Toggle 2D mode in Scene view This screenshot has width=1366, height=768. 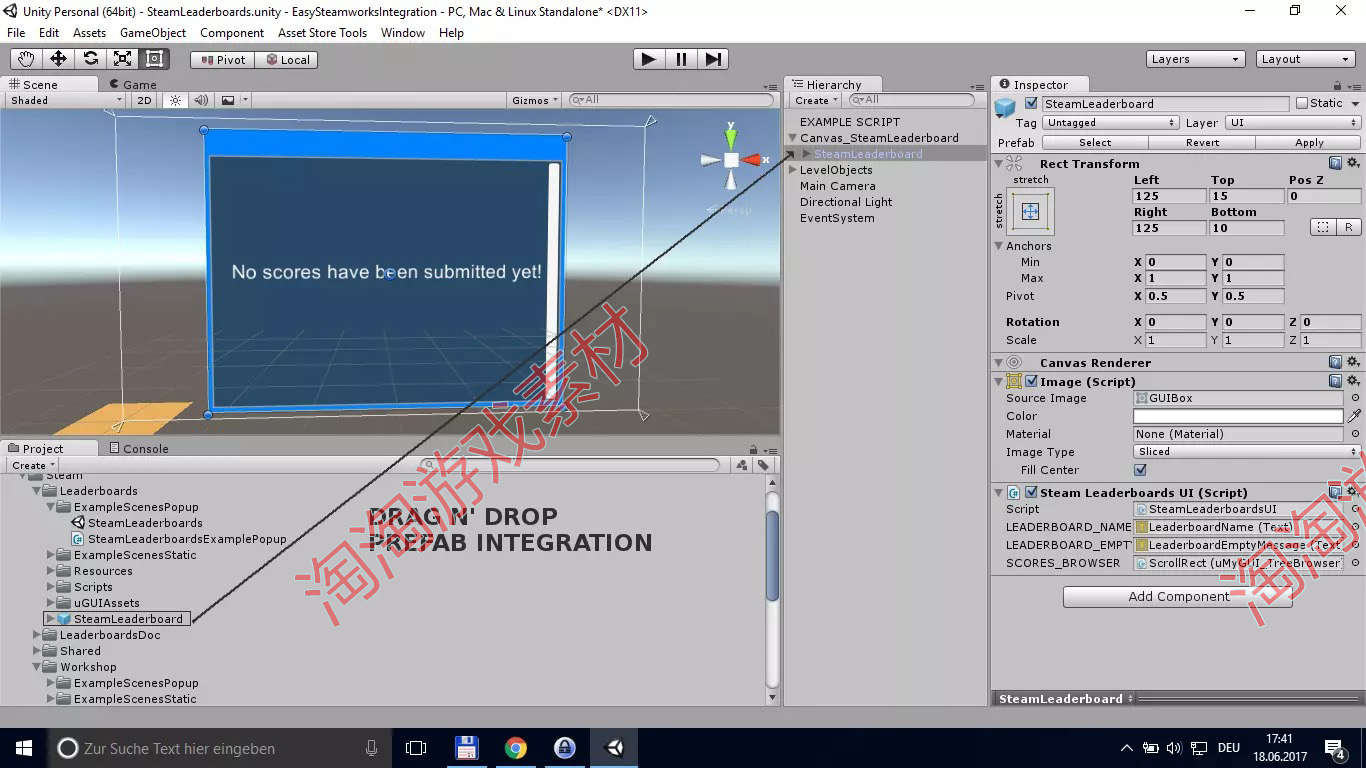[145, 100]
